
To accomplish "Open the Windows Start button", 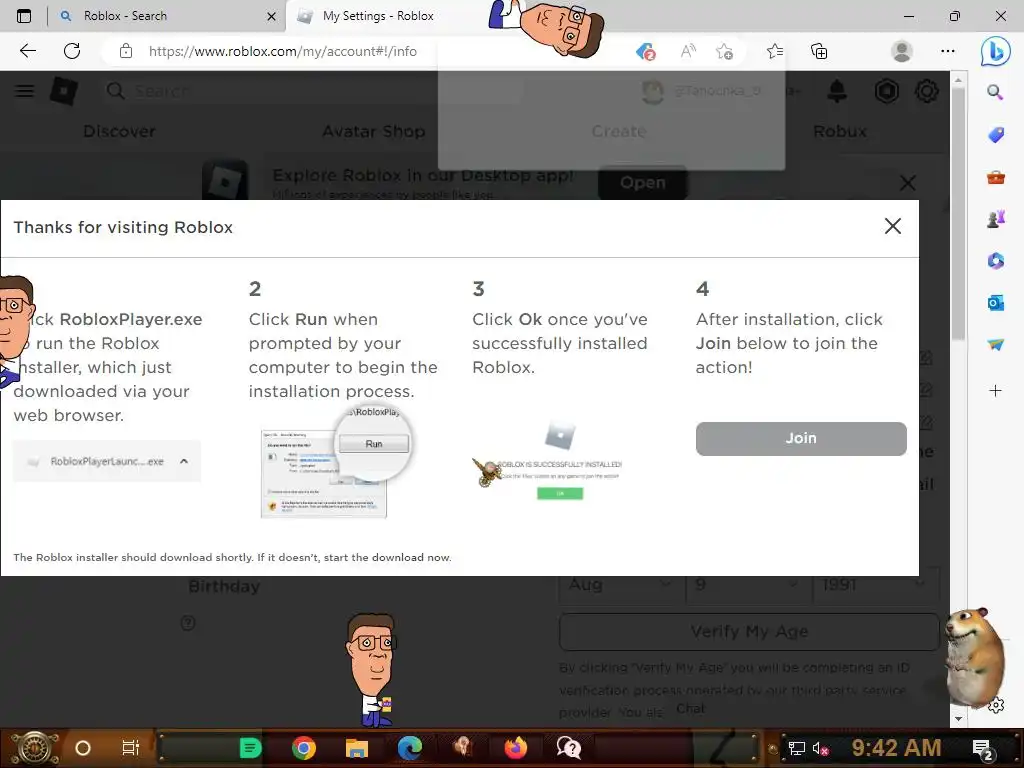I will coord(34,748).
